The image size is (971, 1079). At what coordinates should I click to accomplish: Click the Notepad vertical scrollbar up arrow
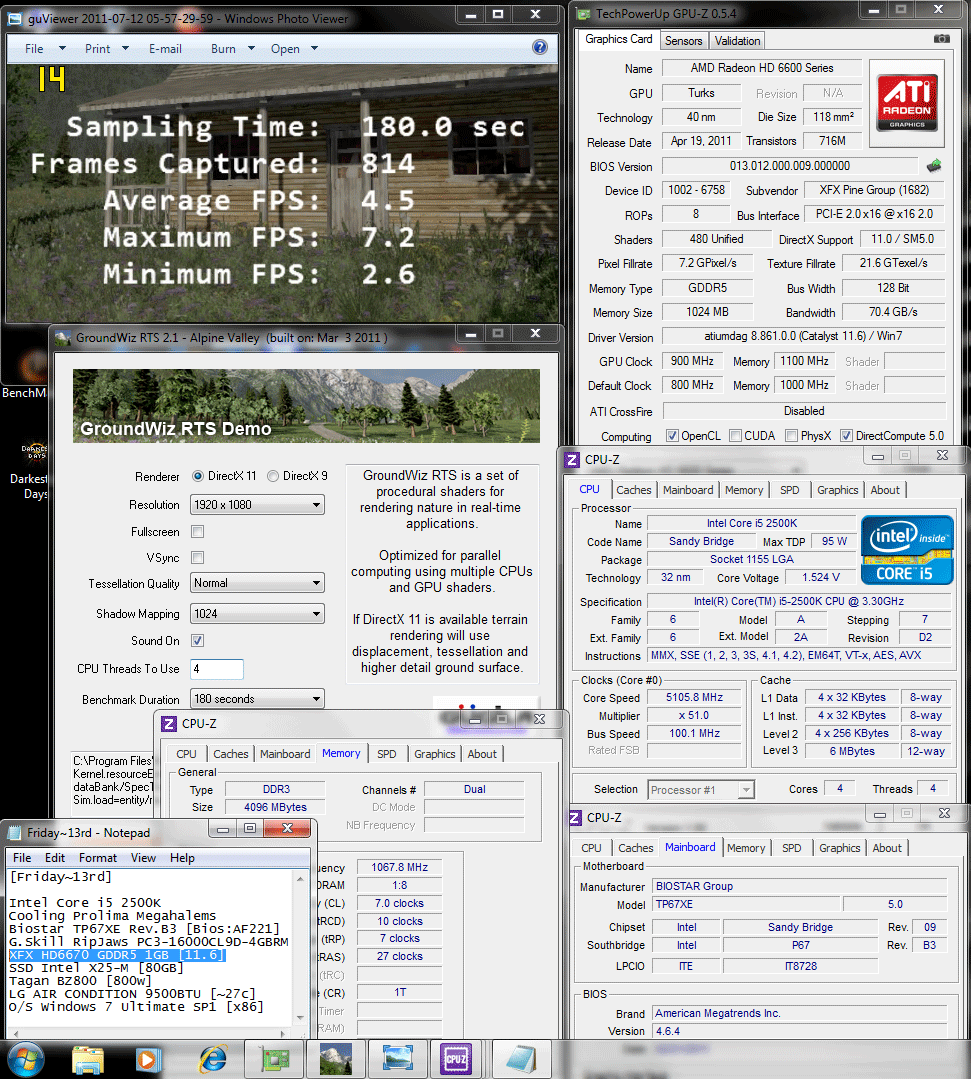pos(300,879)
